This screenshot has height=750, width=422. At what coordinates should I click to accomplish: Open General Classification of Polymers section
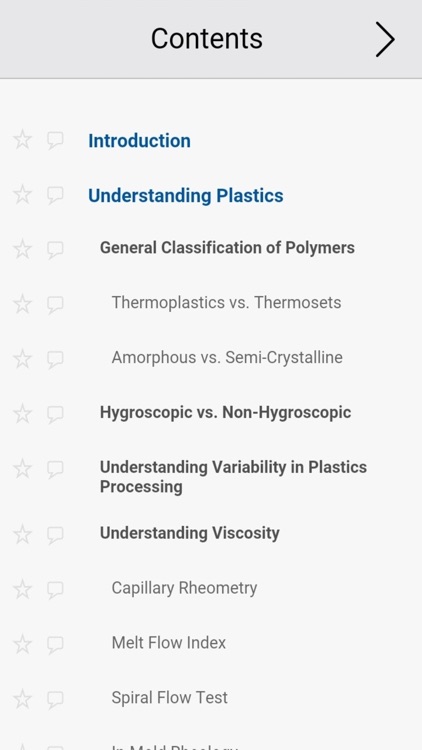click(227, 248)
